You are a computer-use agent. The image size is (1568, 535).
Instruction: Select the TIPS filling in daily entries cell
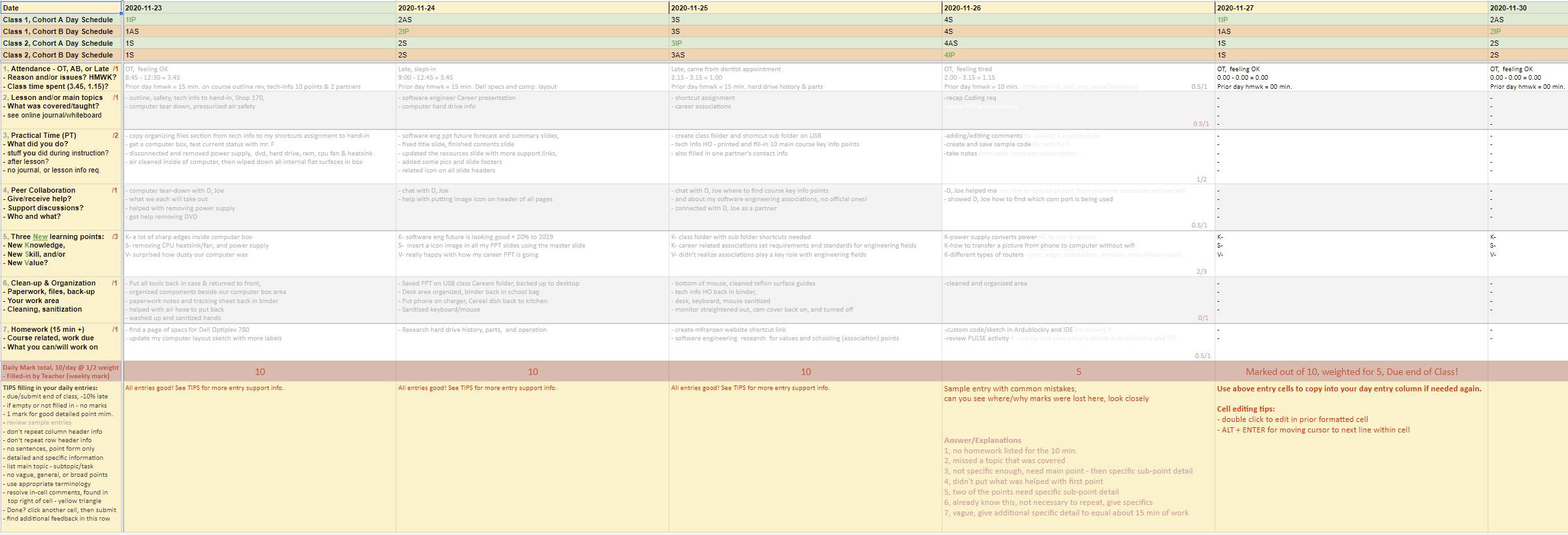pos(61,453)
